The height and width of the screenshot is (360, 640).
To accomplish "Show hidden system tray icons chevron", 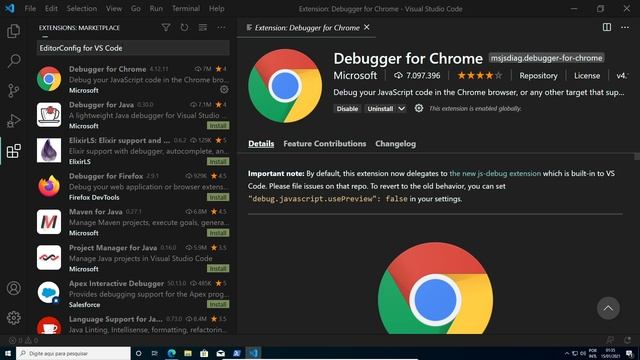I will click(x=567, y=353).
